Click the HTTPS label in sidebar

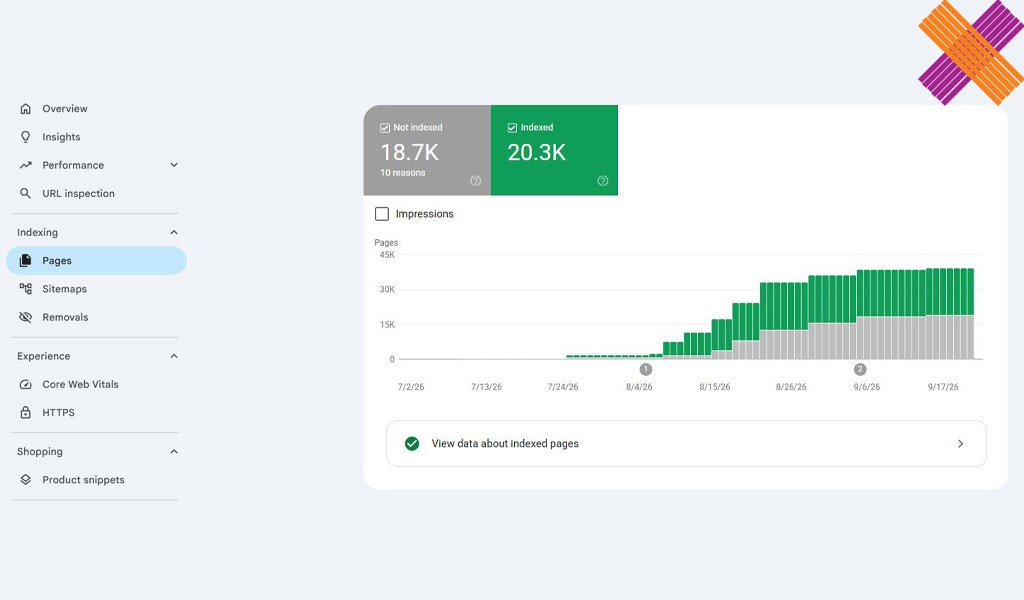tap(59, 413)
